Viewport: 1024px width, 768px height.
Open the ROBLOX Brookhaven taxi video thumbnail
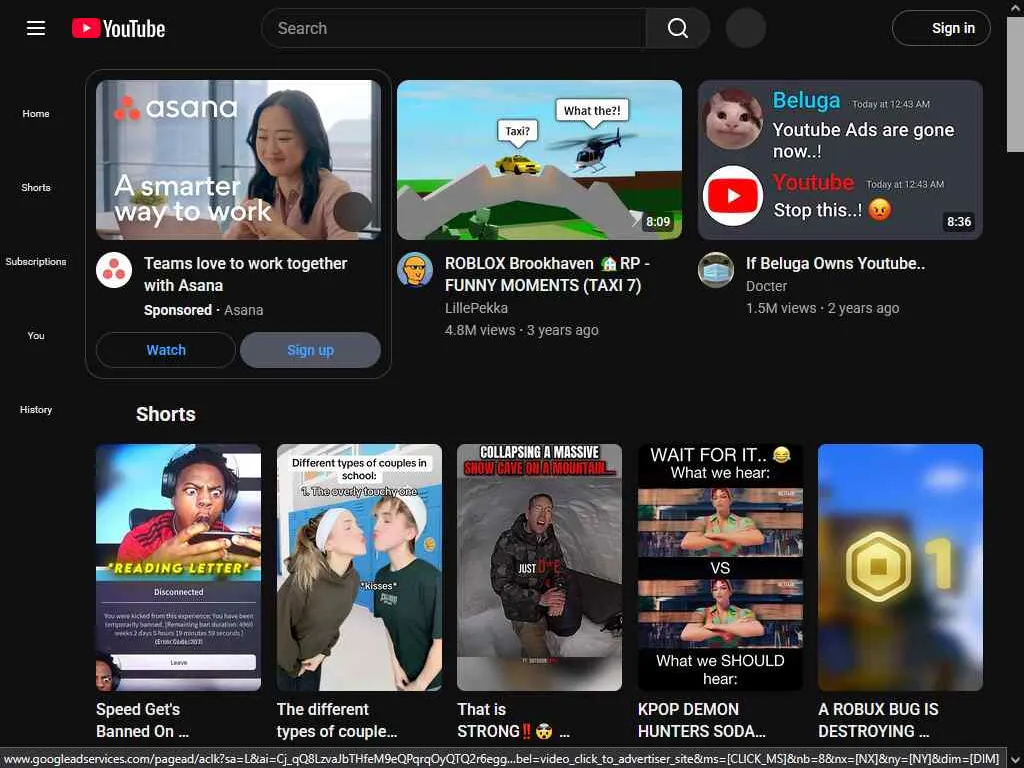pyautogui.click(x=539, y=160)
